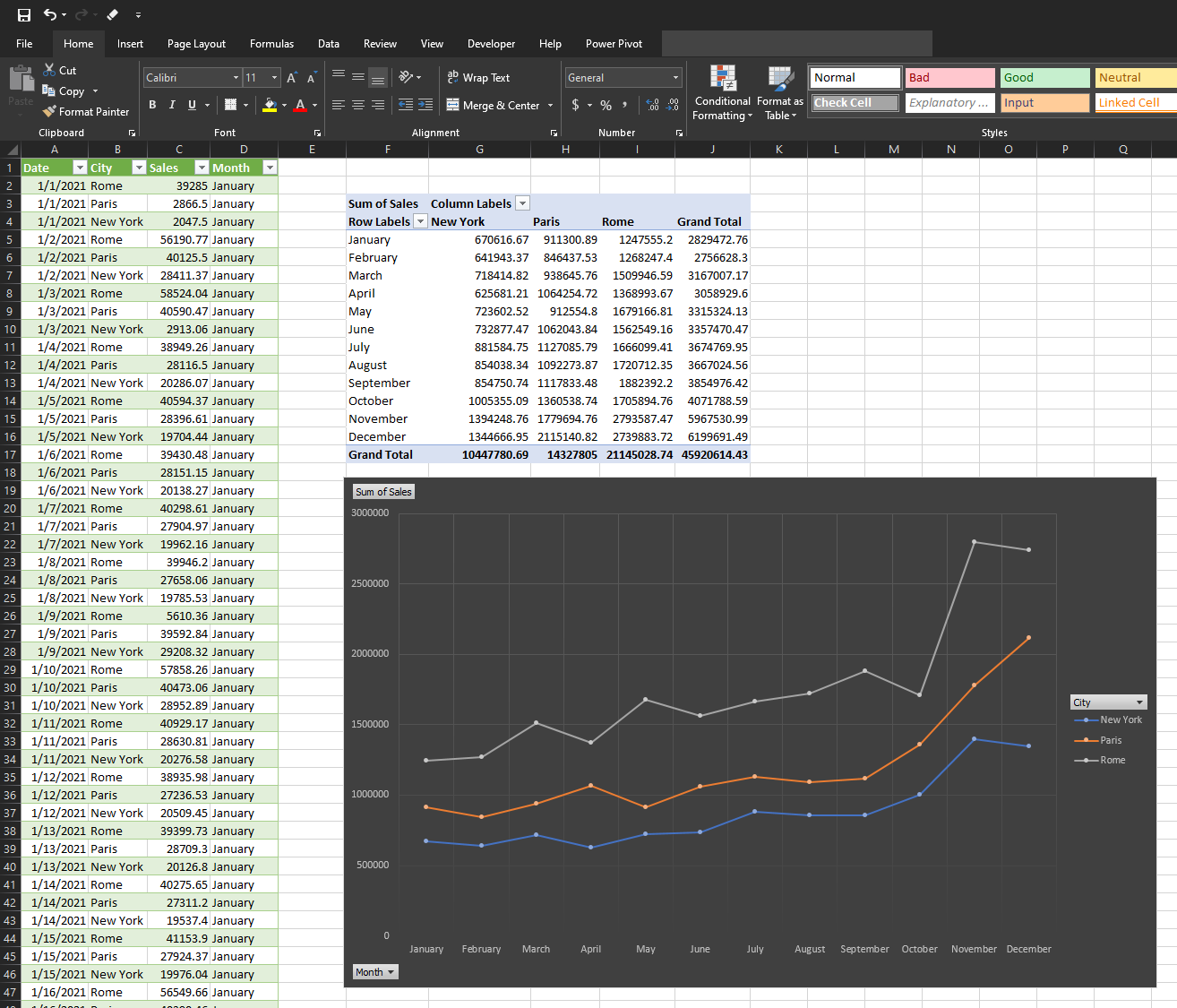Click the Save icon in the title bar
The width and height of the screenshot is (1177, 1008).
click(x=24, y=14)
